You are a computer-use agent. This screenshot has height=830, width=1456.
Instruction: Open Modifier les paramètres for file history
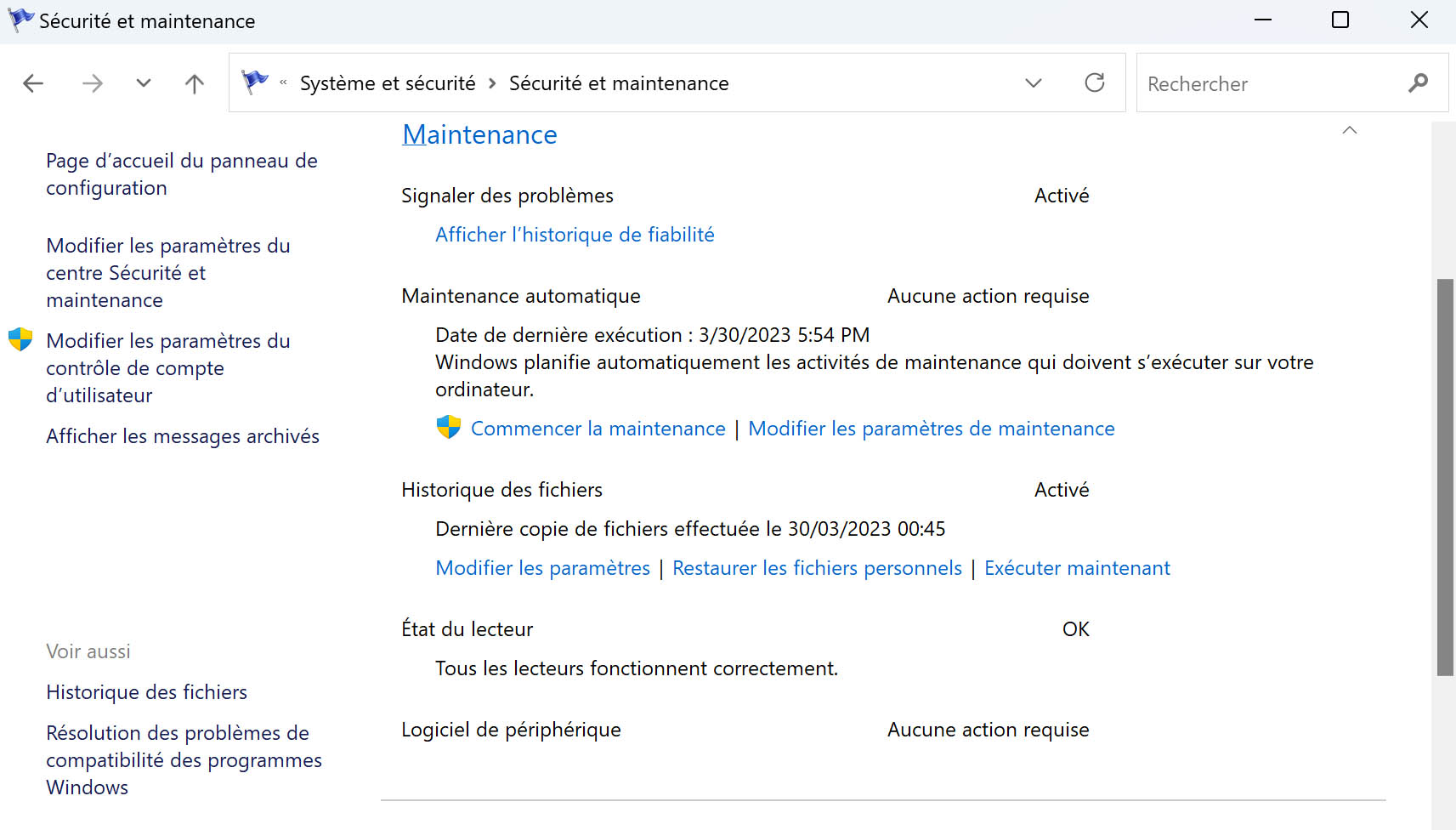542,568
